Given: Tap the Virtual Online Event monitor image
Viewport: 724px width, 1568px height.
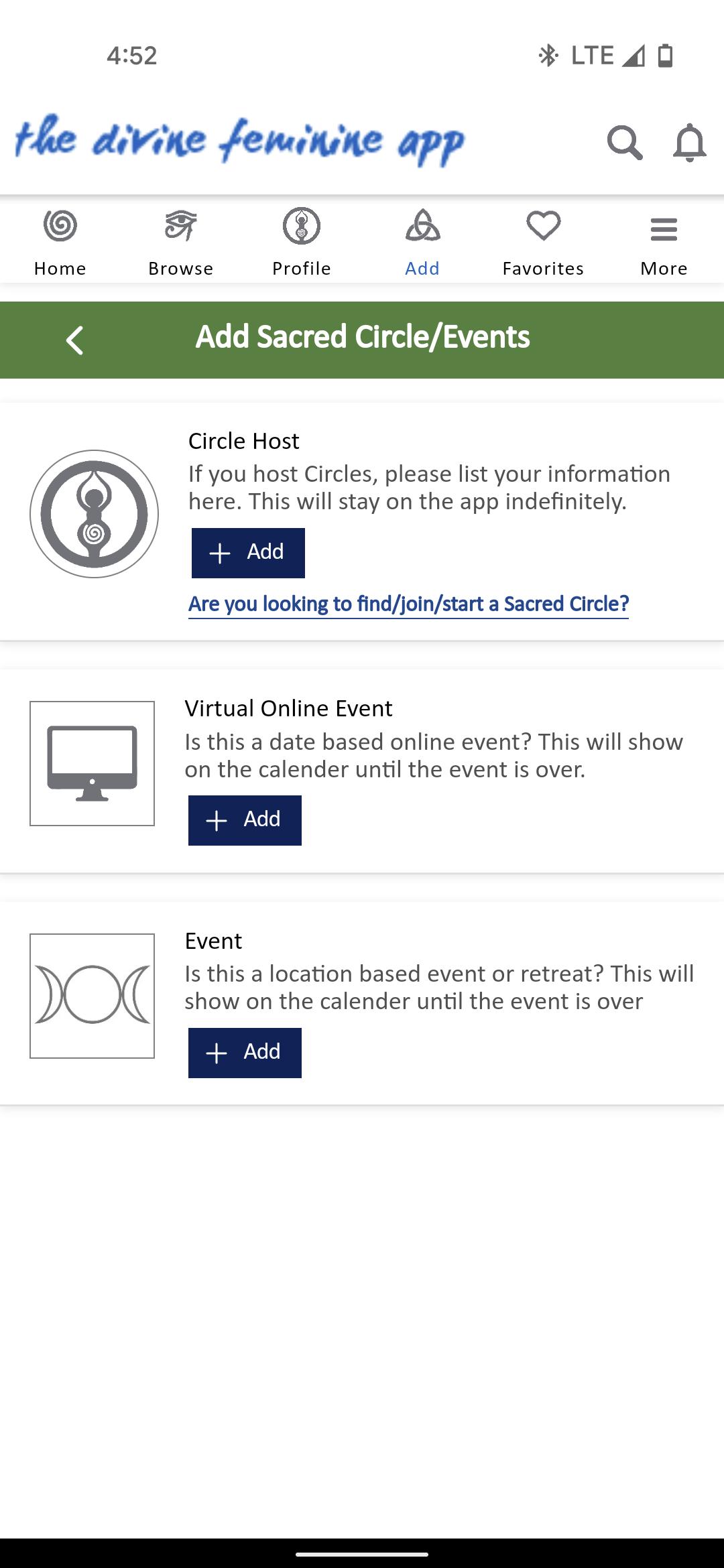Looking at the screenshot, I should (92, 763).
